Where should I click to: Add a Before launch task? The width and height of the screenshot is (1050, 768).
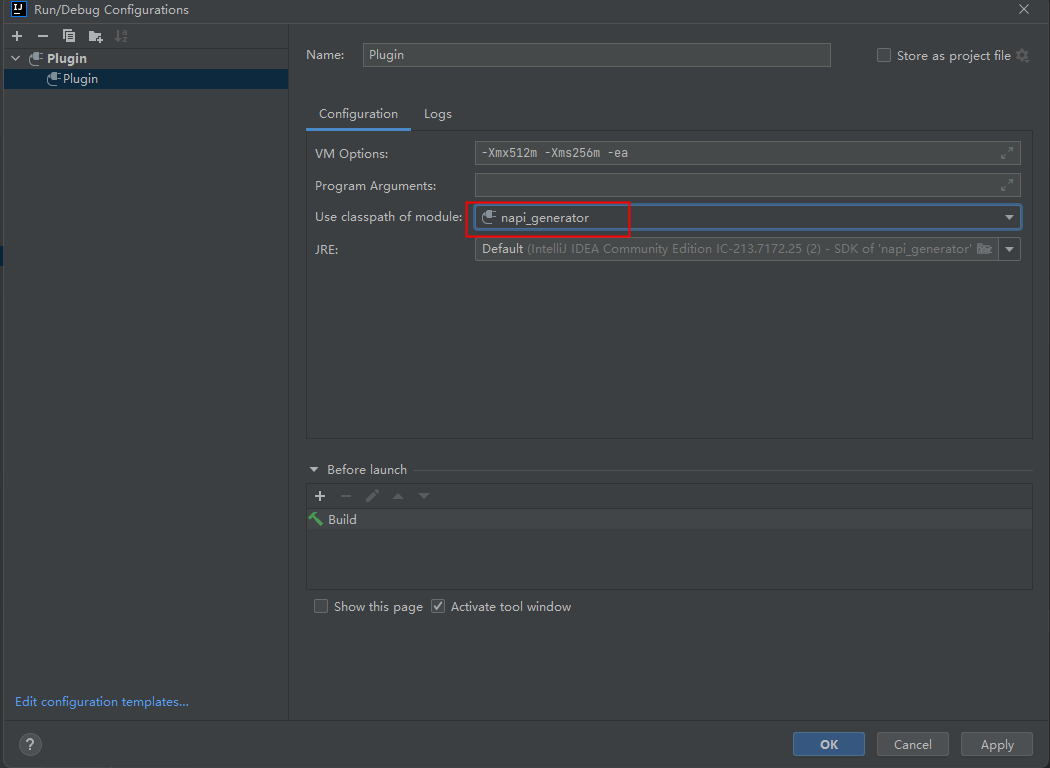(320, 496)
